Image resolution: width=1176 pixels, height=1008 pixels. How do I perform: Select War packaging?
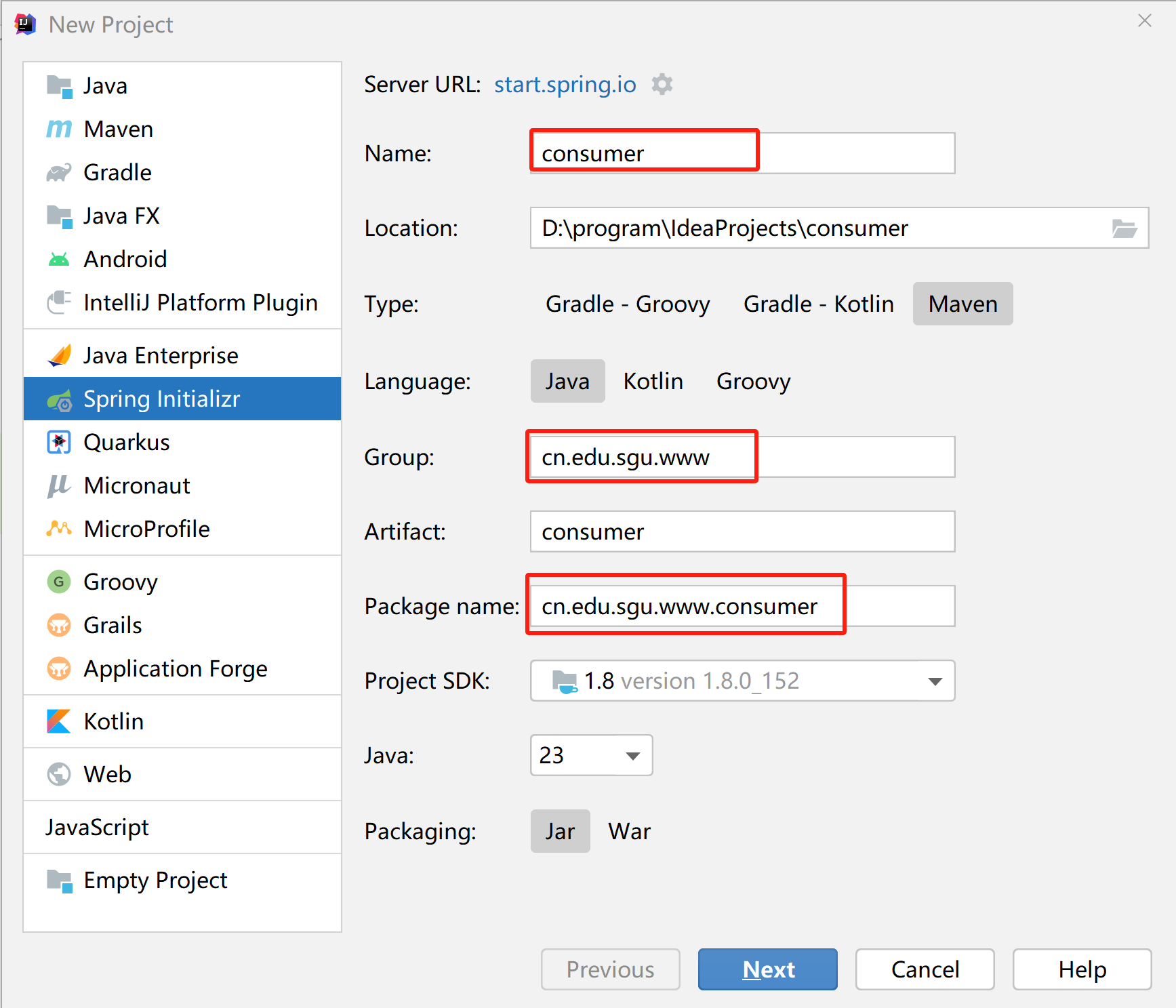629,831
